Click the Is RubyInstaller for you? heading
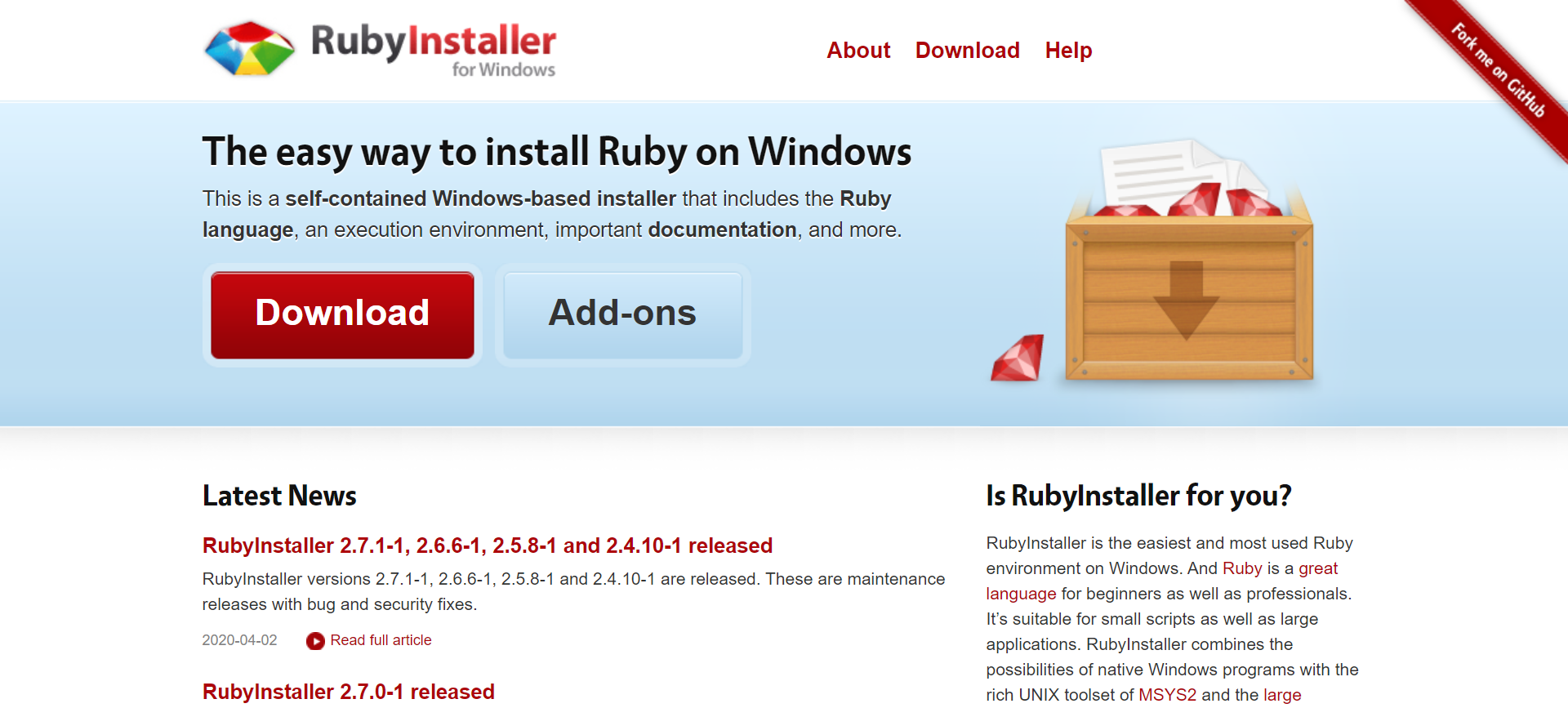Image resolution: width=1568 pixels, height=708 pixels. tap(1138, 496)
